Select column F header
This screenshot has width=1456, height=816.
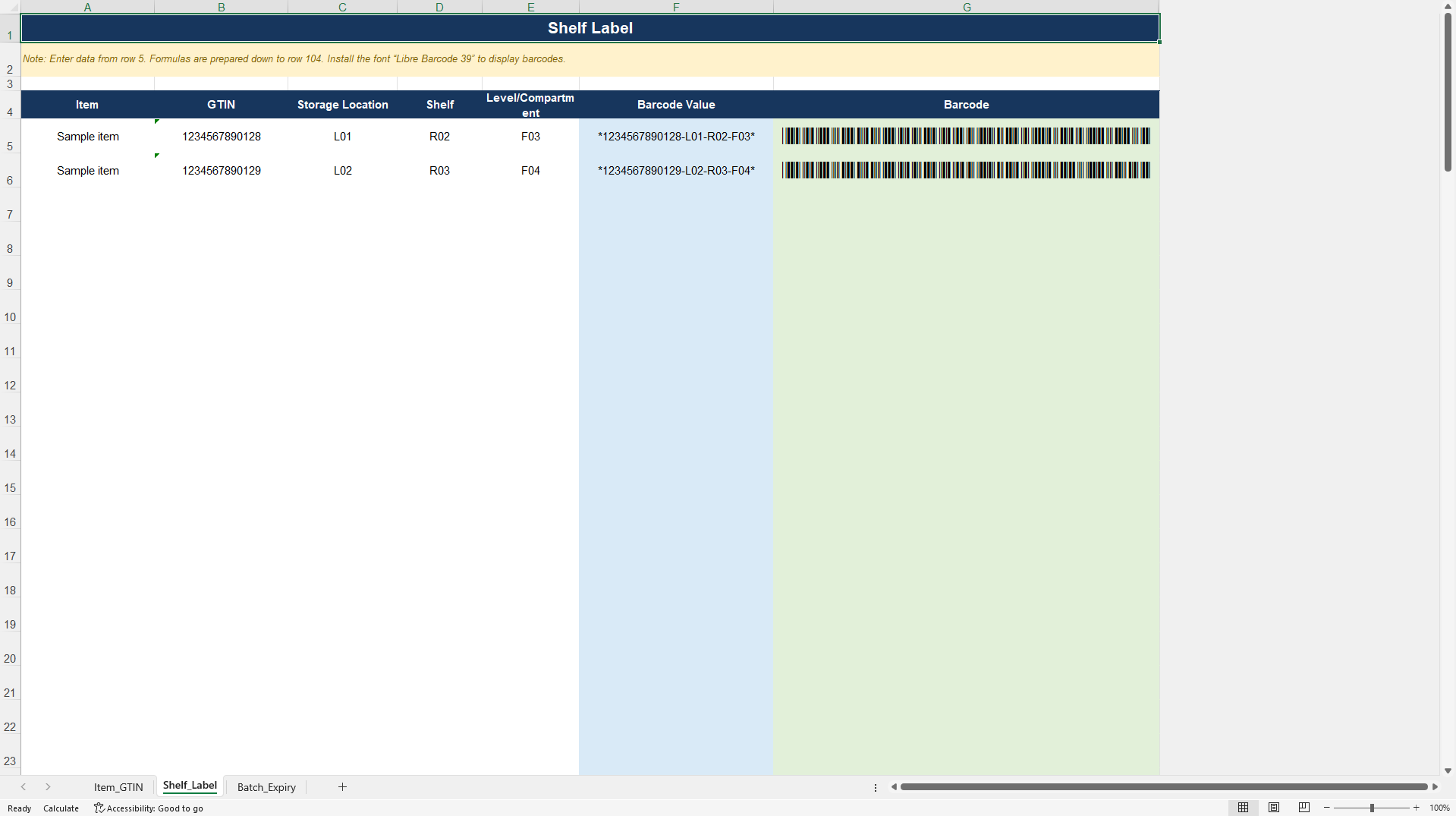coord(676,7)
